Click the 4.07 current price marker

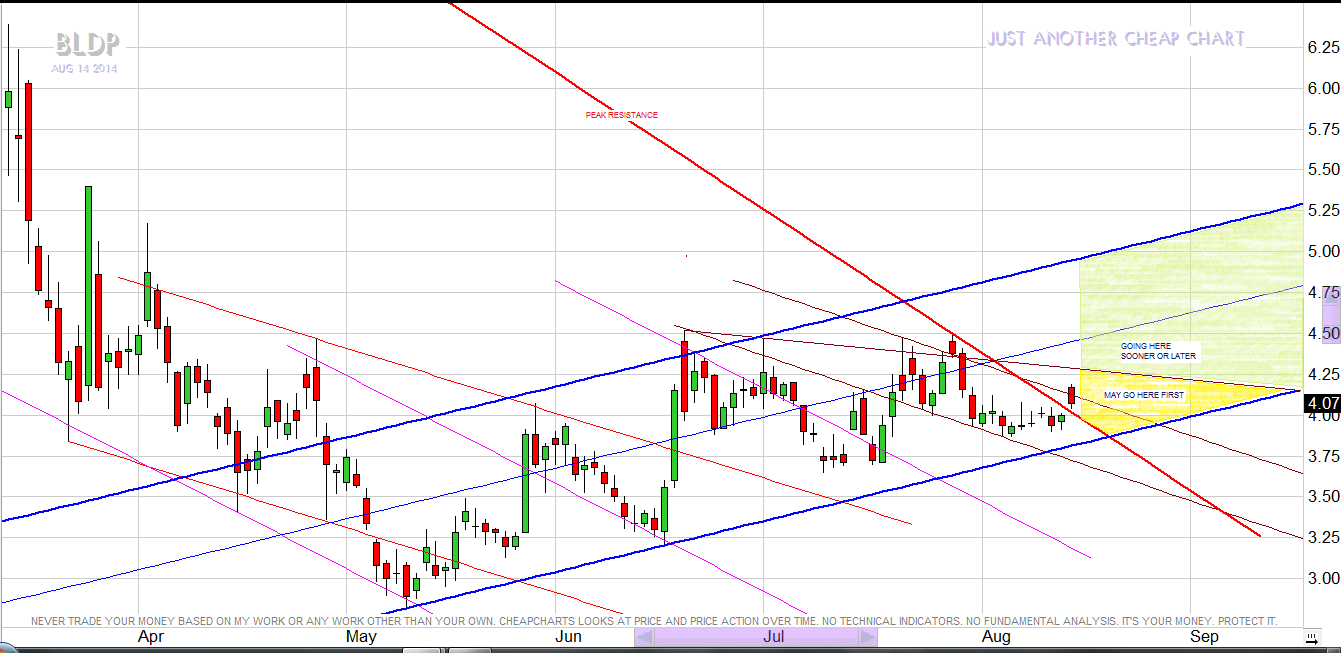coord(1322,404)
